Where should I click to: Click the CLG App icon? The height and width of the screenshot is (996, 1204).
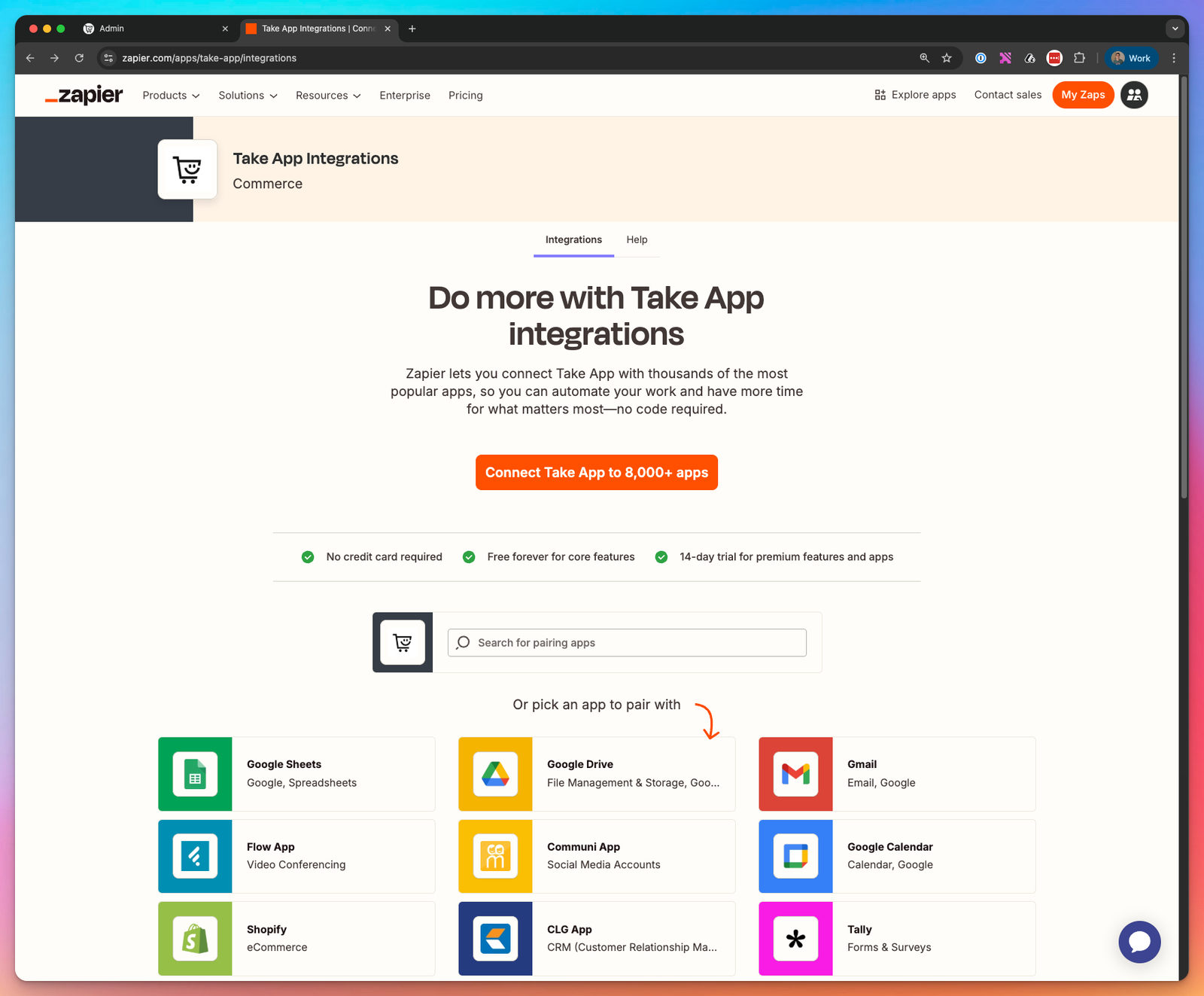point(495,939)
